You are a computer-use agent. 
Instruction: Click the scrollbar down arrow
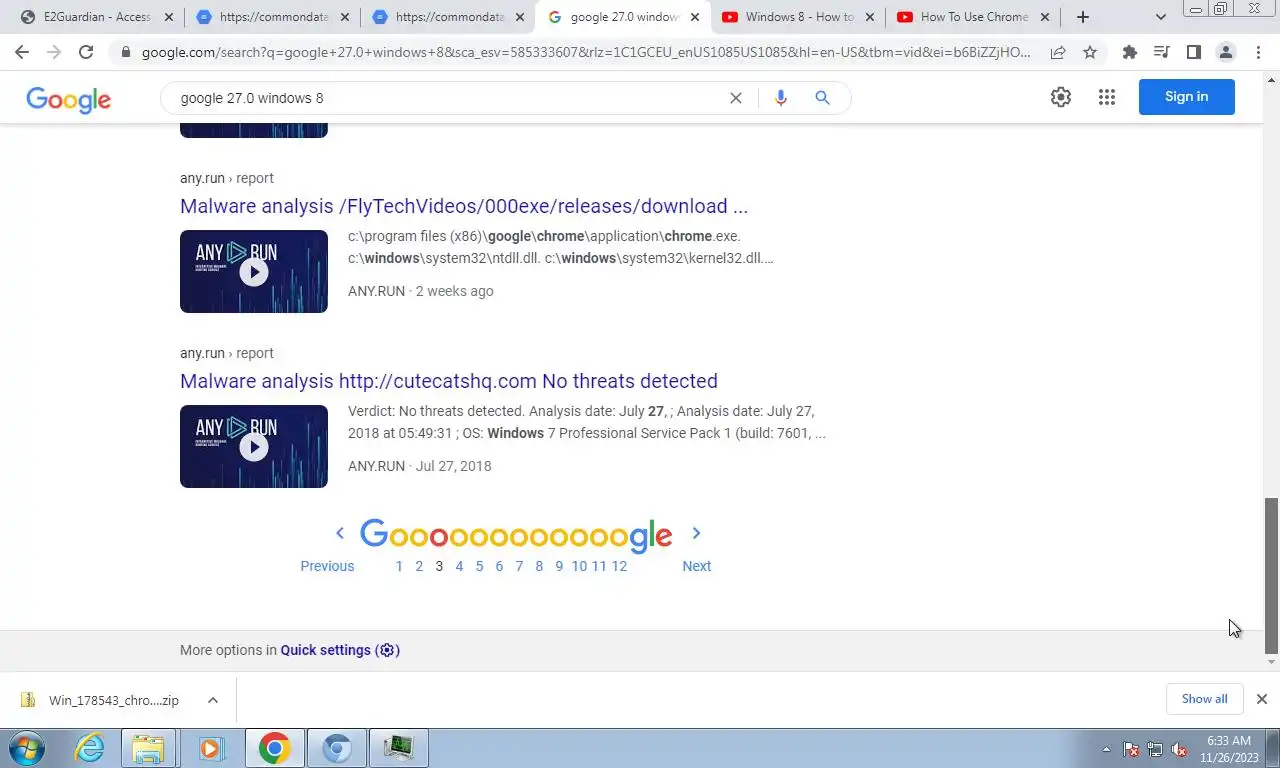(1272, 662)
